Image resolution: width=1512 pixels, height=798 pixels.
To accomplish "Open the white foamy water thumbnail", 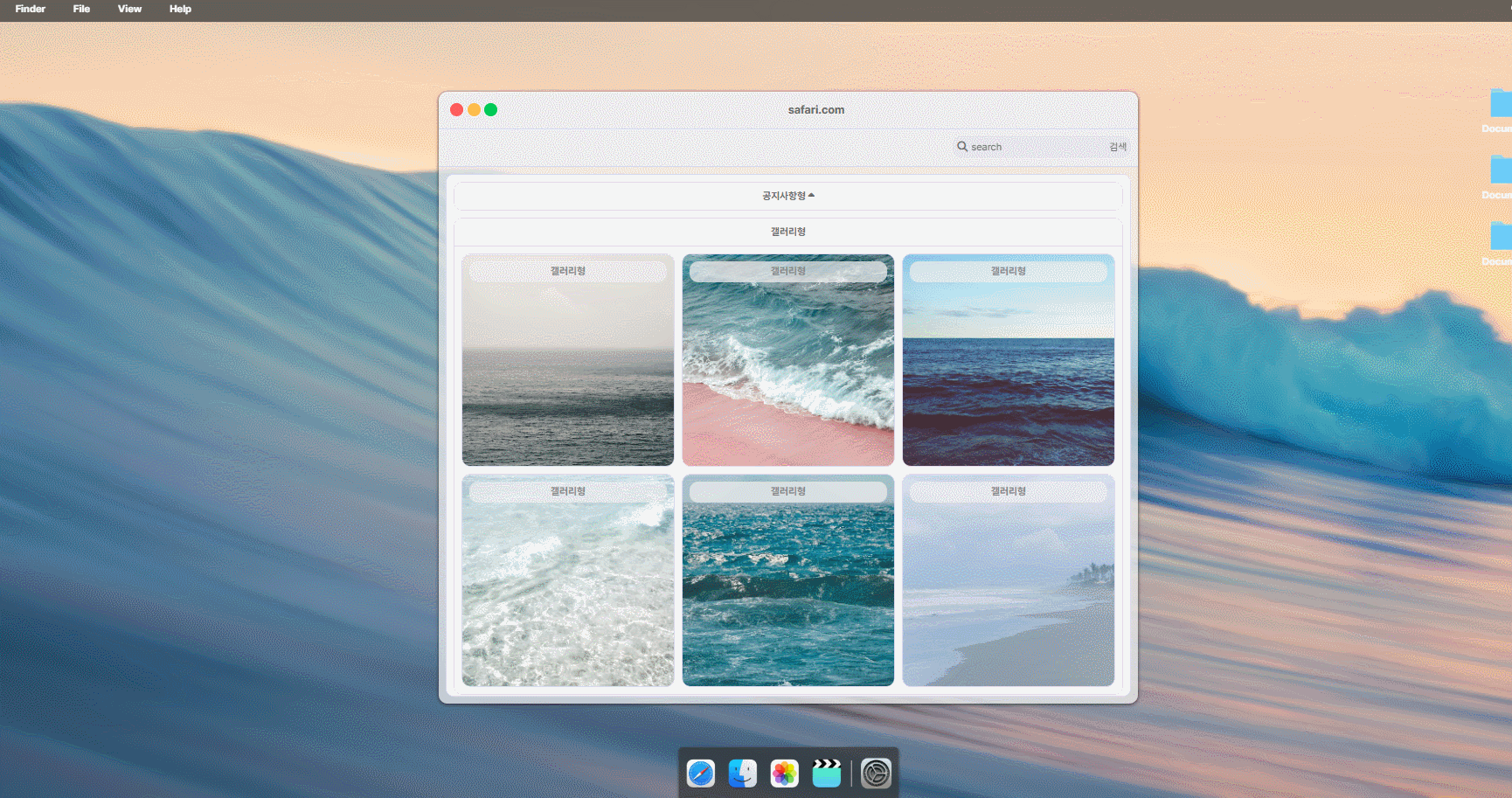I will [x=568, y=580].
